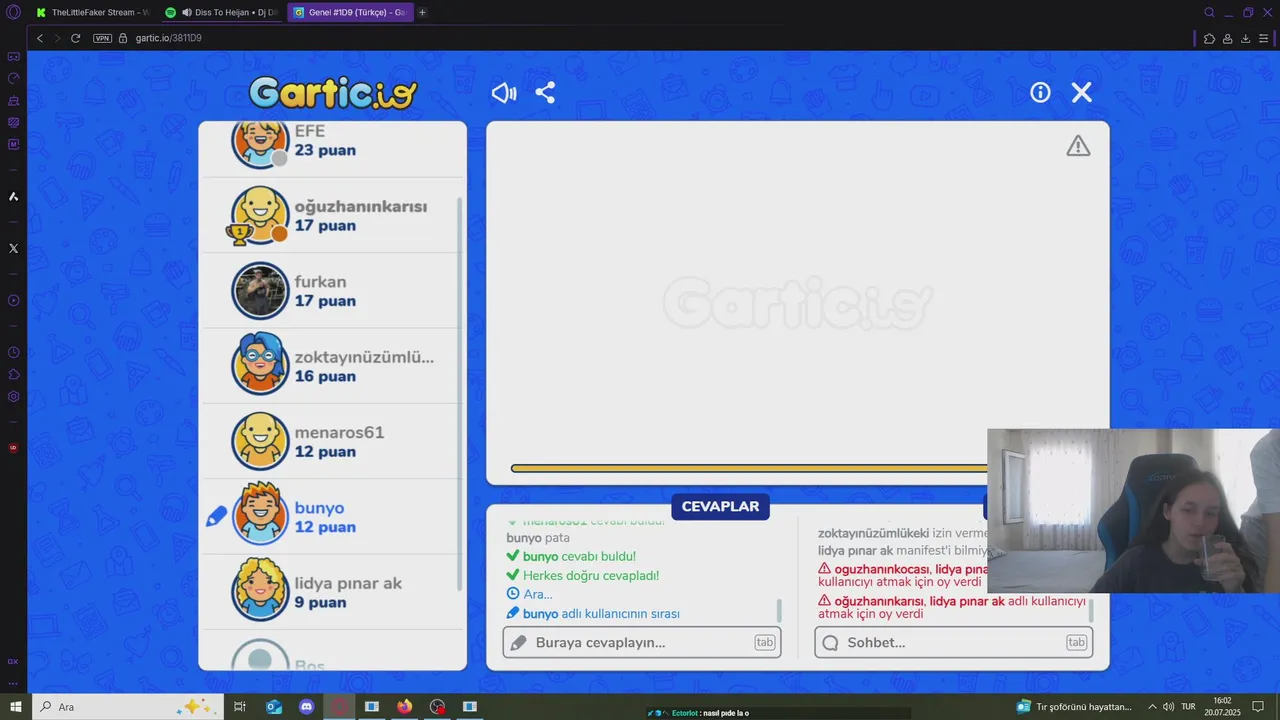The height and width of the screenshot is (720, 1280).
Task: Open the Aria AI sidebar icon
Action: click(x=13, y=197)
